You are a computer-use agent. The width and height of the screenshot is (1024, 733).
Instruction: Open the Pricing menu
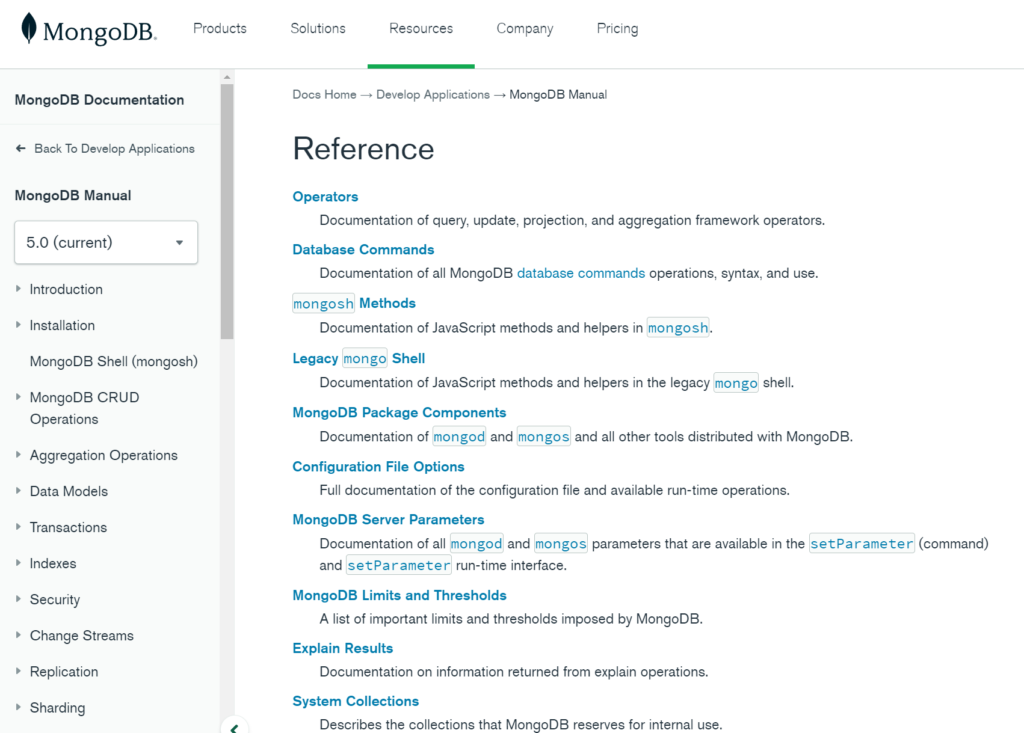(617, 28)
